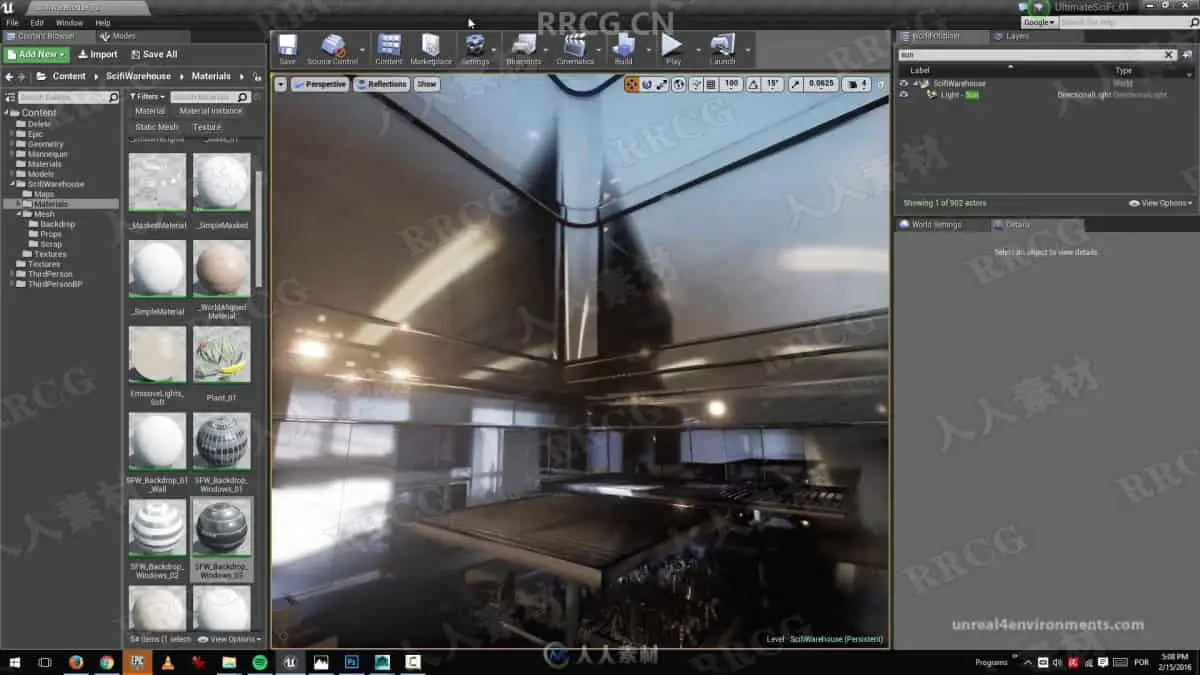Toggle visibility eye for Light - Sun actor

pyautogui.click(x=904, y=95)
